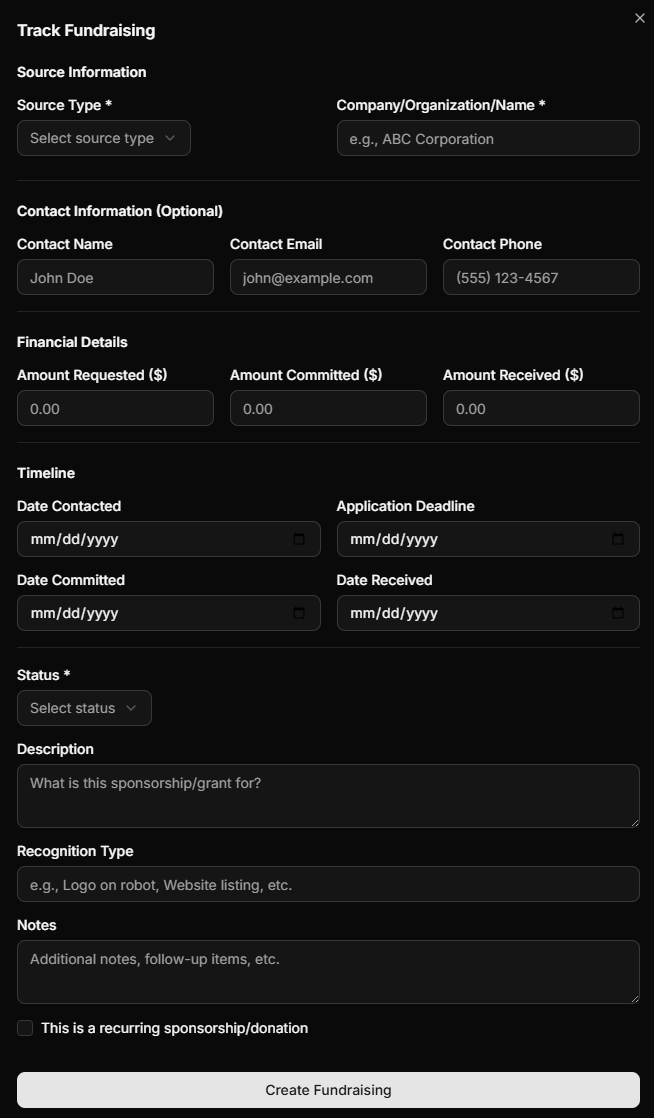Close the Track Fundraising dialog
The width and height of the screenshot is (654, 1118).
(x=640, y=18)
